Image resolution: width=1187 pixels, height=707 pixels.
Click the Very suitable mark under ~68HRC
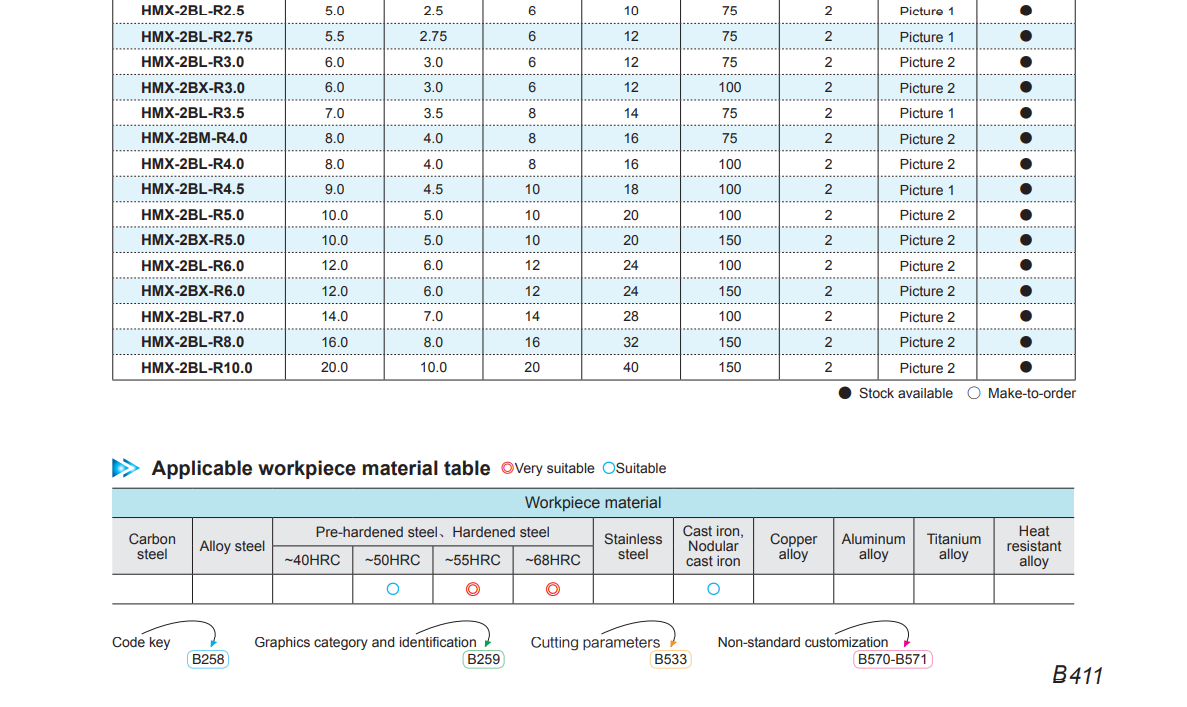(553, 589)
